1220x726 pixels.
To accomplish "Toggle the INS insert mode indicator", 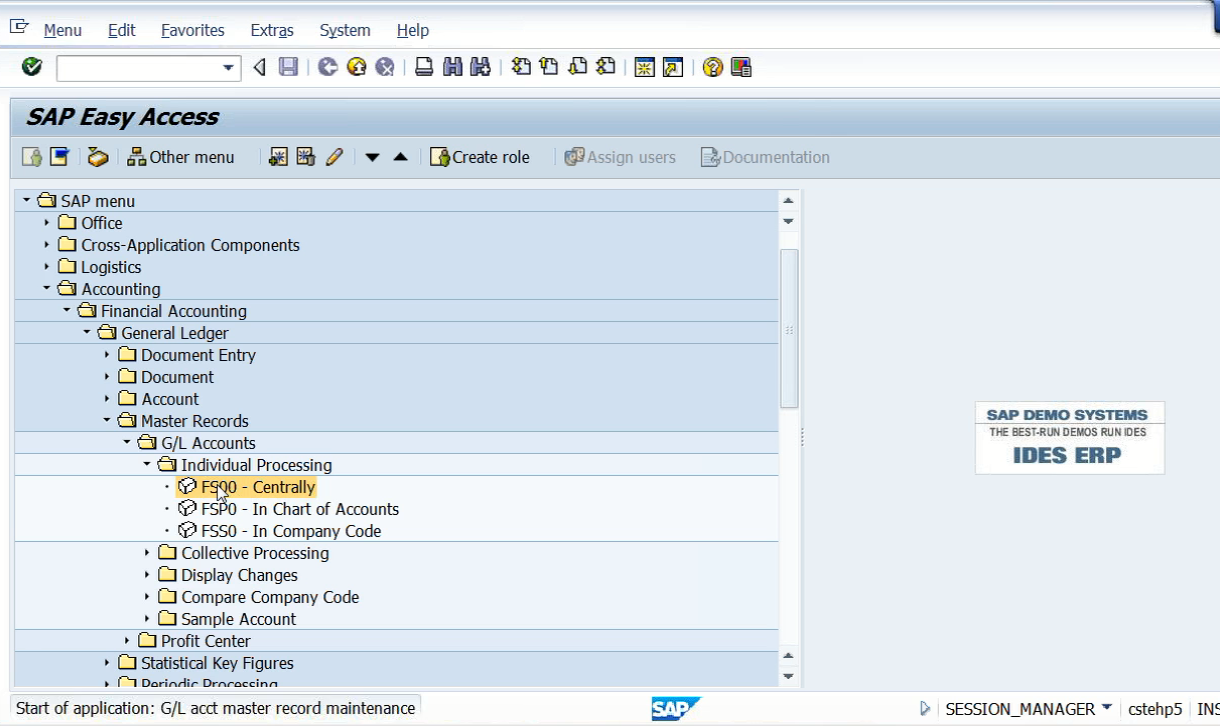I will (x=1207, y=708).
